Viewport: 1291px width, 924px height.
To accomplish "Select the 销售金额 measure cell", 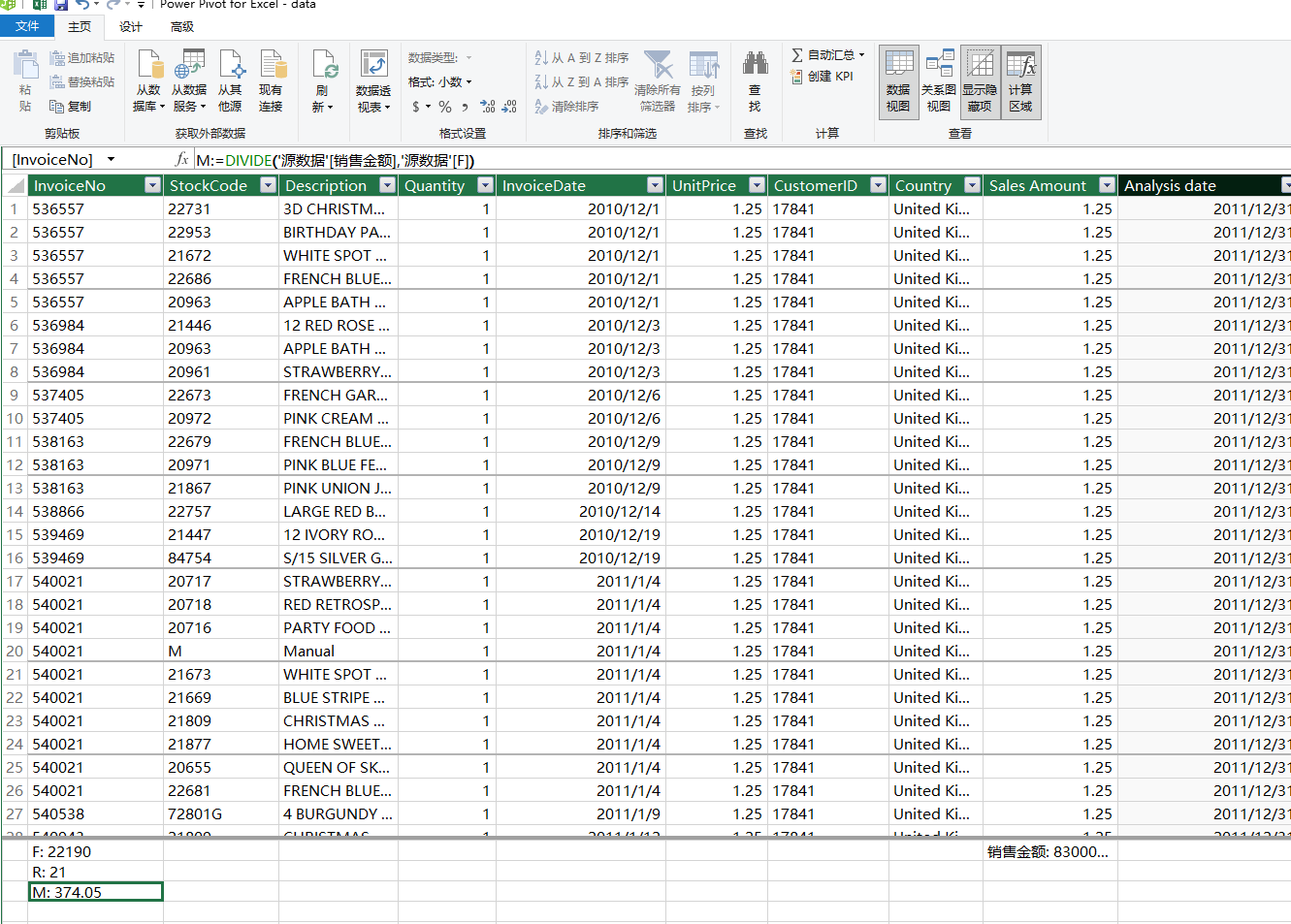I will tap(1049, 851).
